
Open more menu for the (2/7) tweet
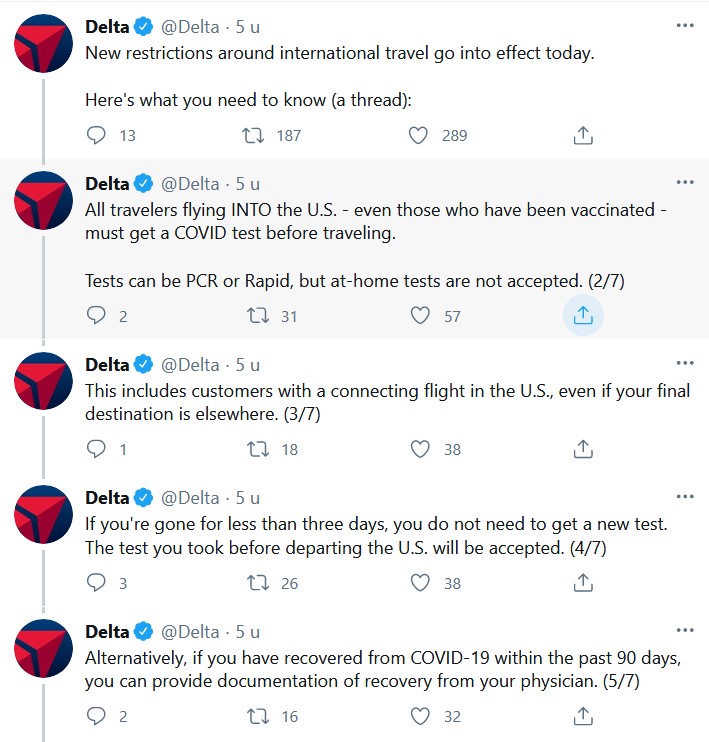(684, 182)
